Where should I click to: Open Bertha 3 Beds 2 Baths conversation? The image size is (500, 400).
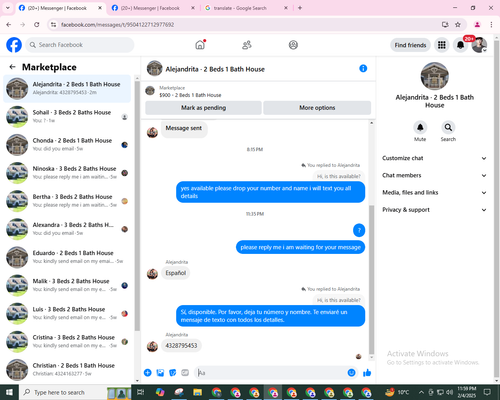(67, 201)
